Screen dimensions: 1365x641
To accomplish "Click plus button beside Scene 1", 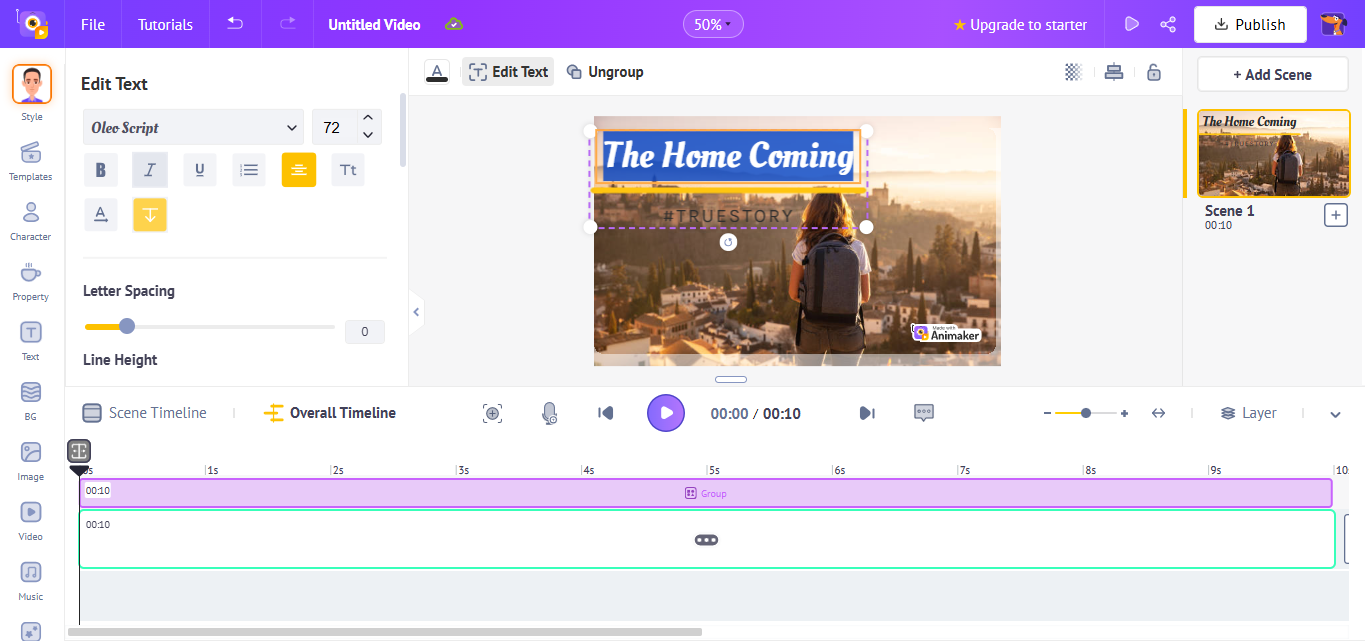I will coord(1336,215).
